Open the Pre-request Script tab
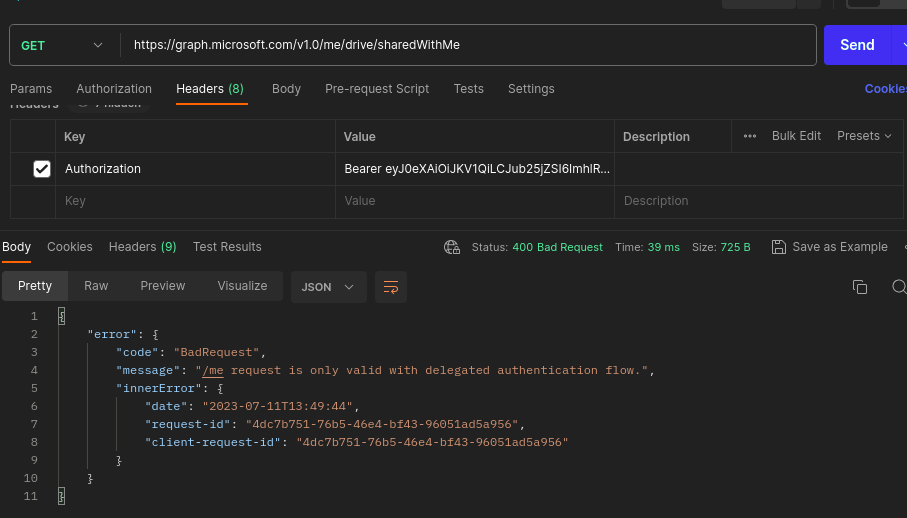Image resolution: width=907 pixels, height=518 pixels. tap(377, 89)
